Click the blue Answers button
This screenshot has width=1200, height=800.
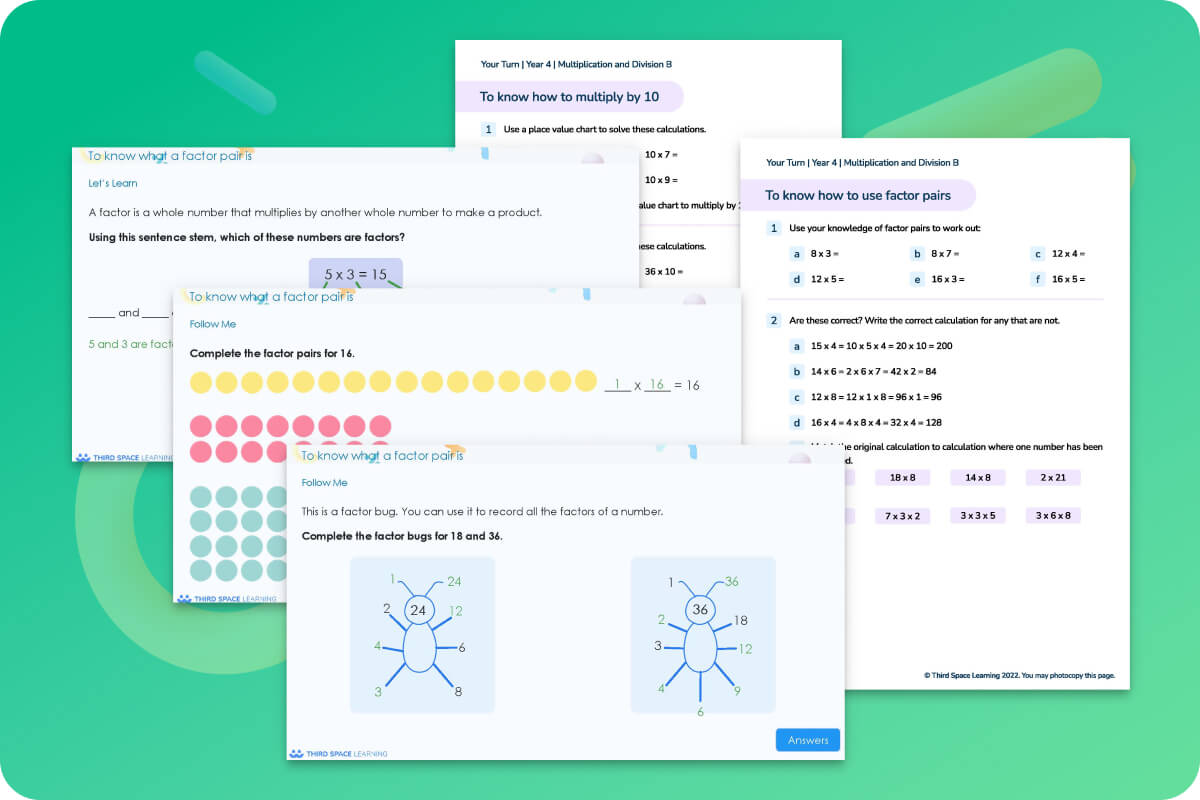pyautogui.click(x=807, y=740)
